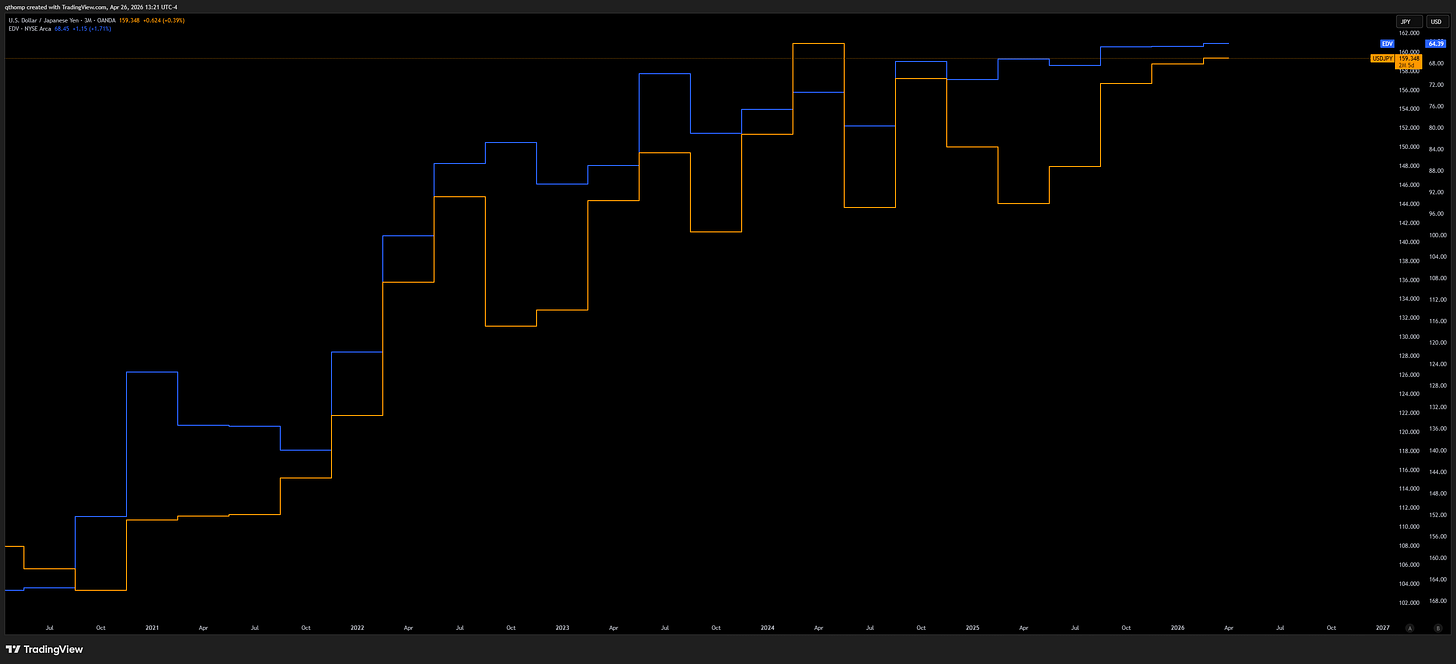
Task: Click the 2023 label on the time axis
Action: (562, 628)
